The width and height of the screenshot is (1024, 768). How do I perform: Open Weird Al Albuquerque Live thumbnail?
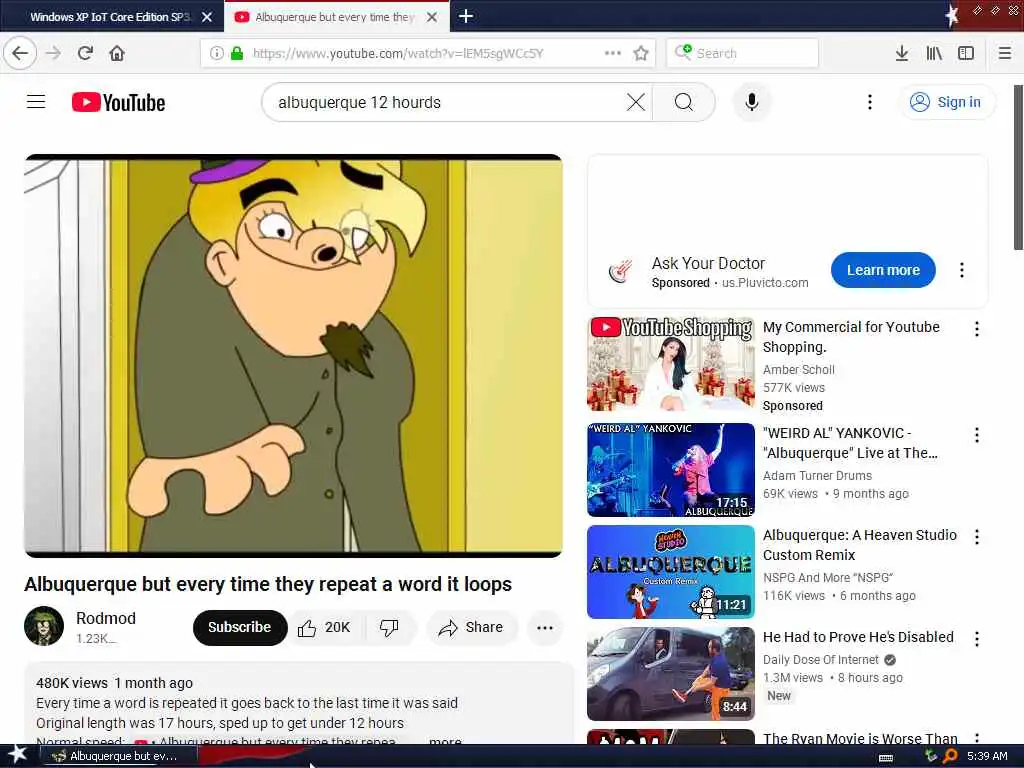point(671,470)
